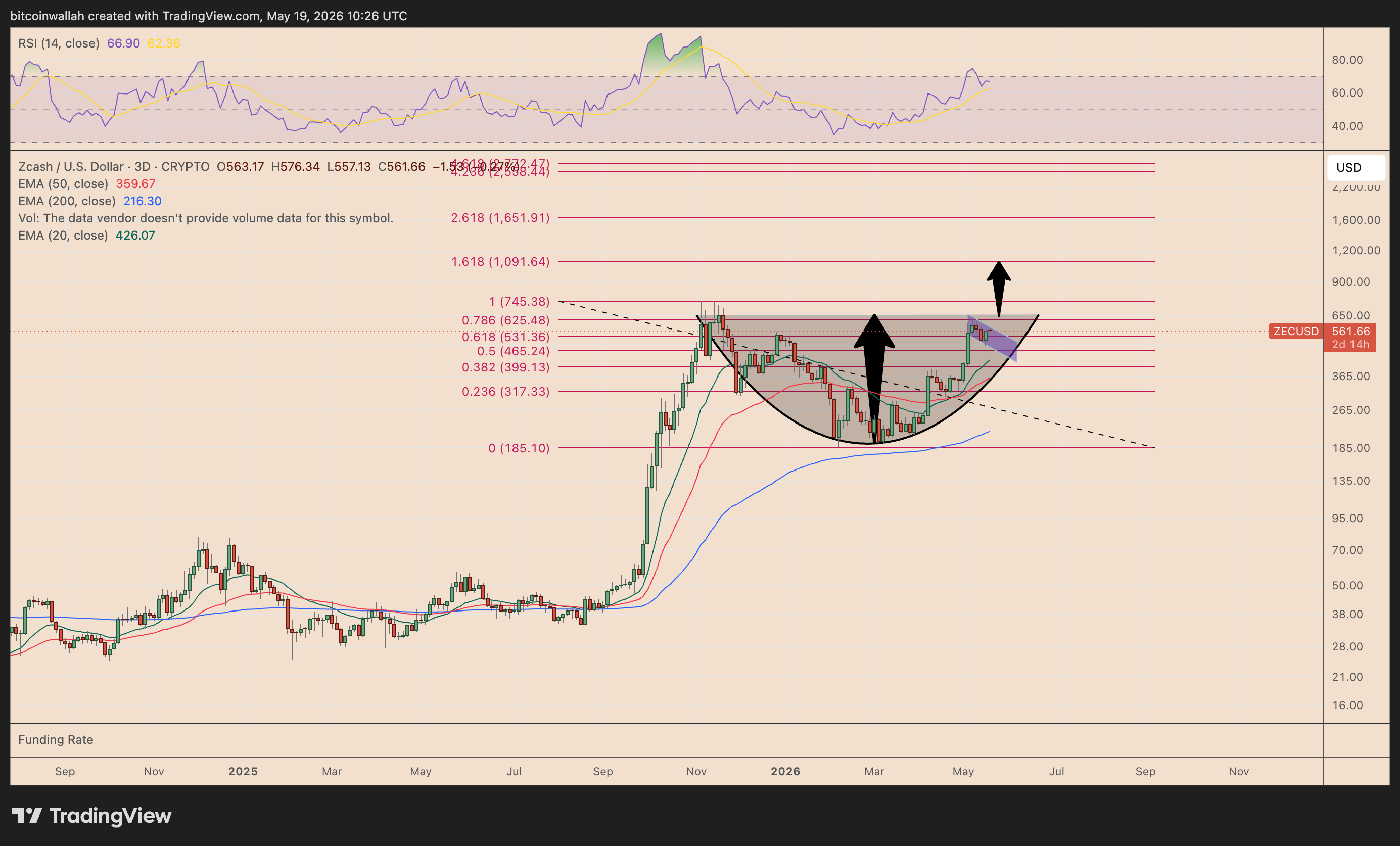This screenshot has height=846, width=1400.
Task: Click the EMA 20 value 426.07
Action: pyautogui.click(x=135, y=235)
